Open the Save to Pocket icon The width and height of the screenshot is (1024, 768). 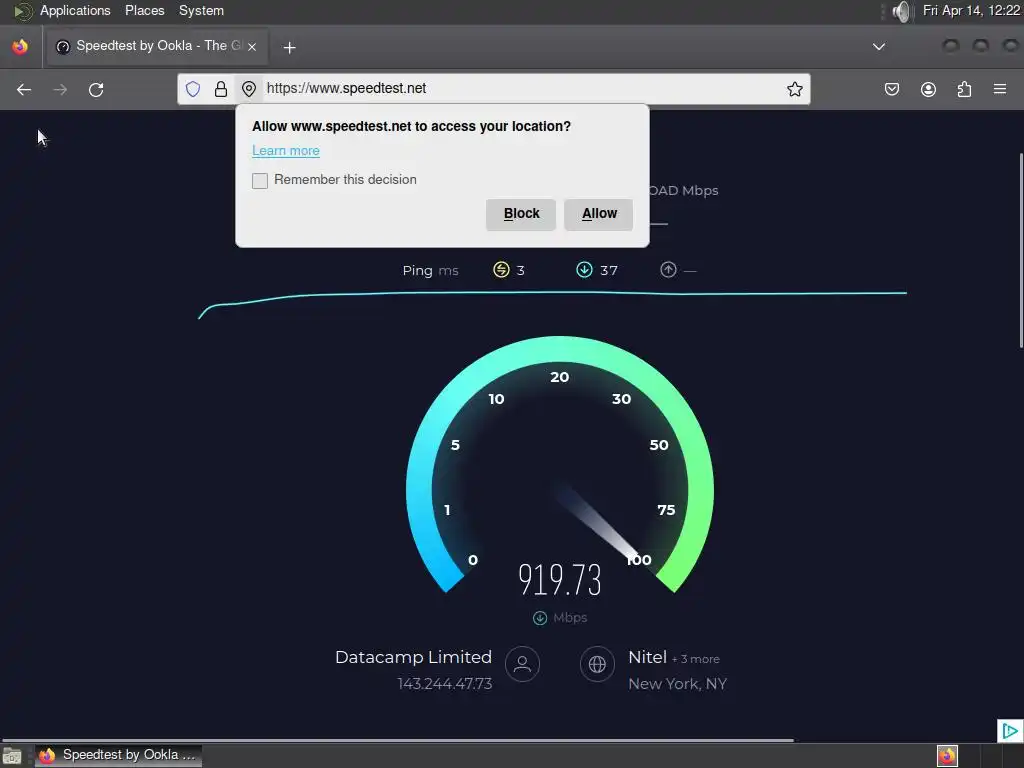[891, 89]
